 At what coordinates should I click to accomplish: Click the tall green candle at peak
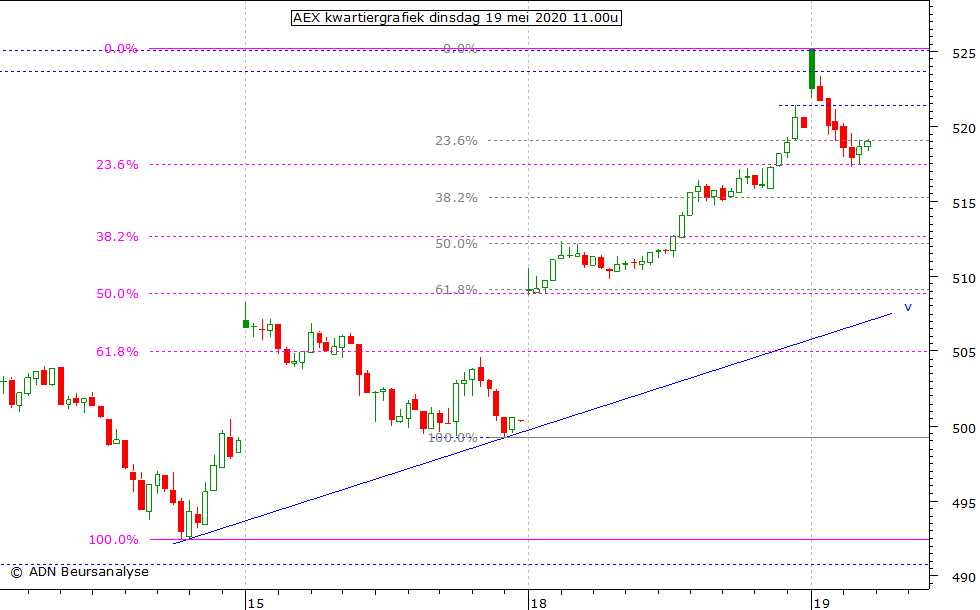pyautogui.click(x=812, y=68)
